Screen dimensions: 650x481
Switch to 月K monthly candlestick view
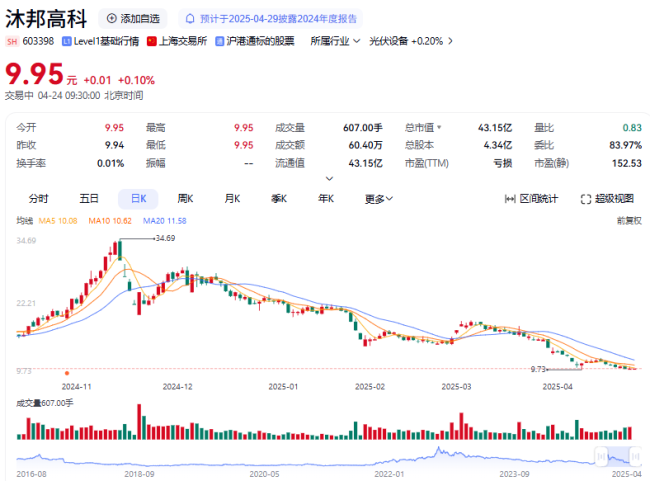(x=232, y=199)
